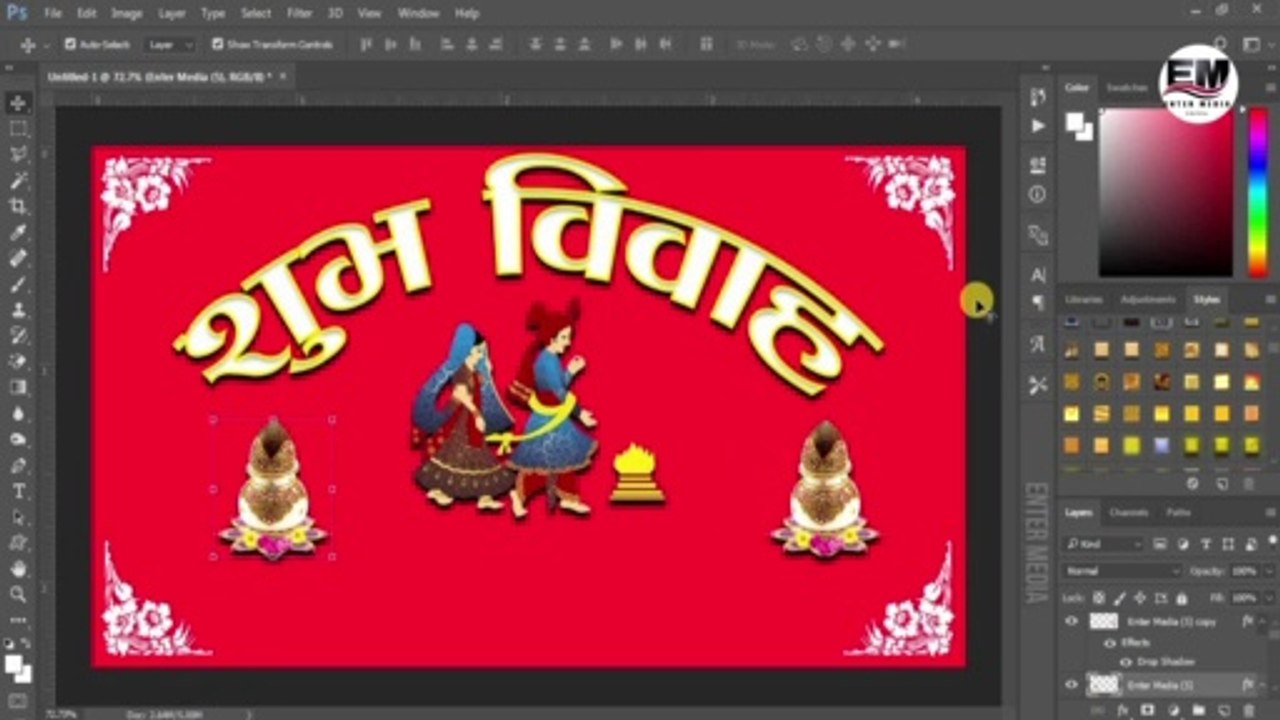
Task: Toggle Show Transform Controls checkbox
Action: pyautogui.click(x=217, y=44)
